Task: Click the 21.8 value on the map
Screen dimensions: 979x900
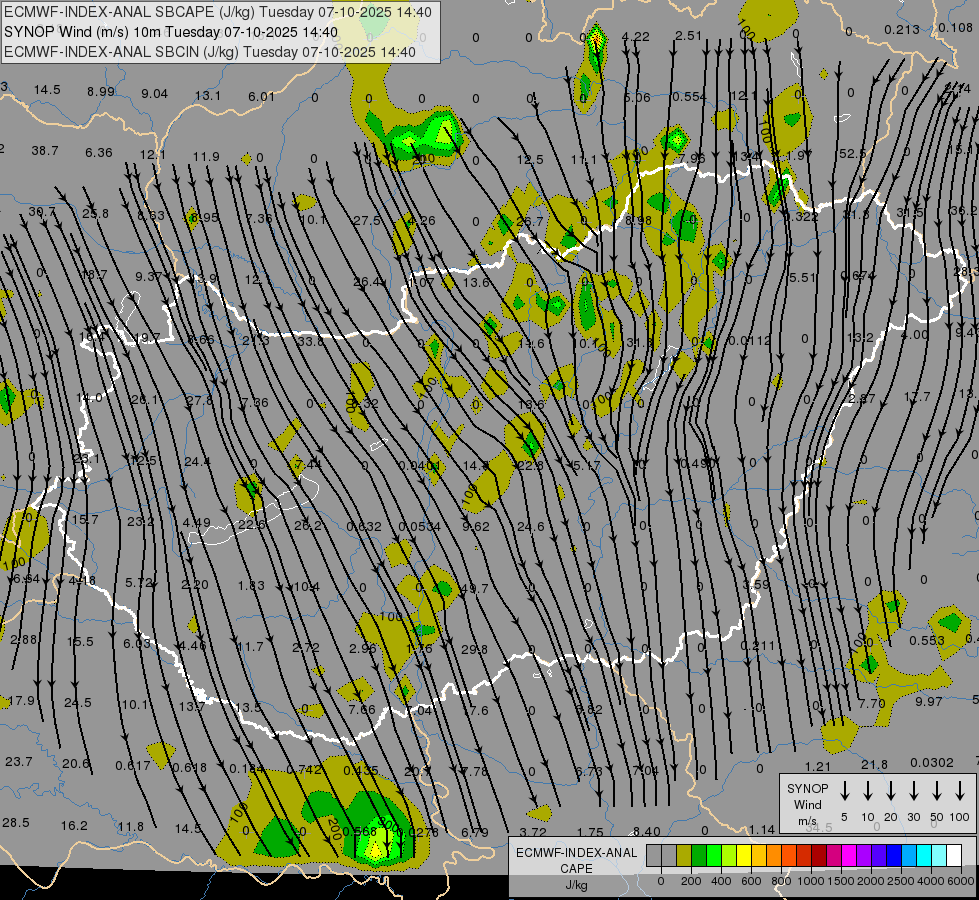Action: tap(874, 764)
